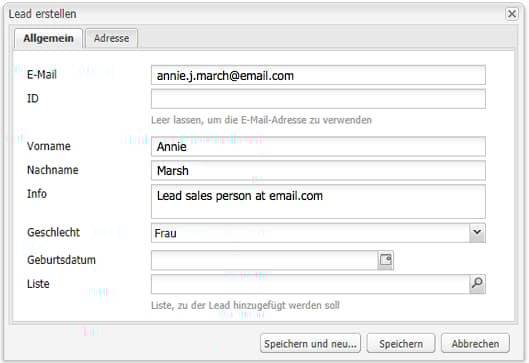The height and width of the screenshot is (363, 529).
Task: Click the Abbrechen button
Action: pos(475,344)
